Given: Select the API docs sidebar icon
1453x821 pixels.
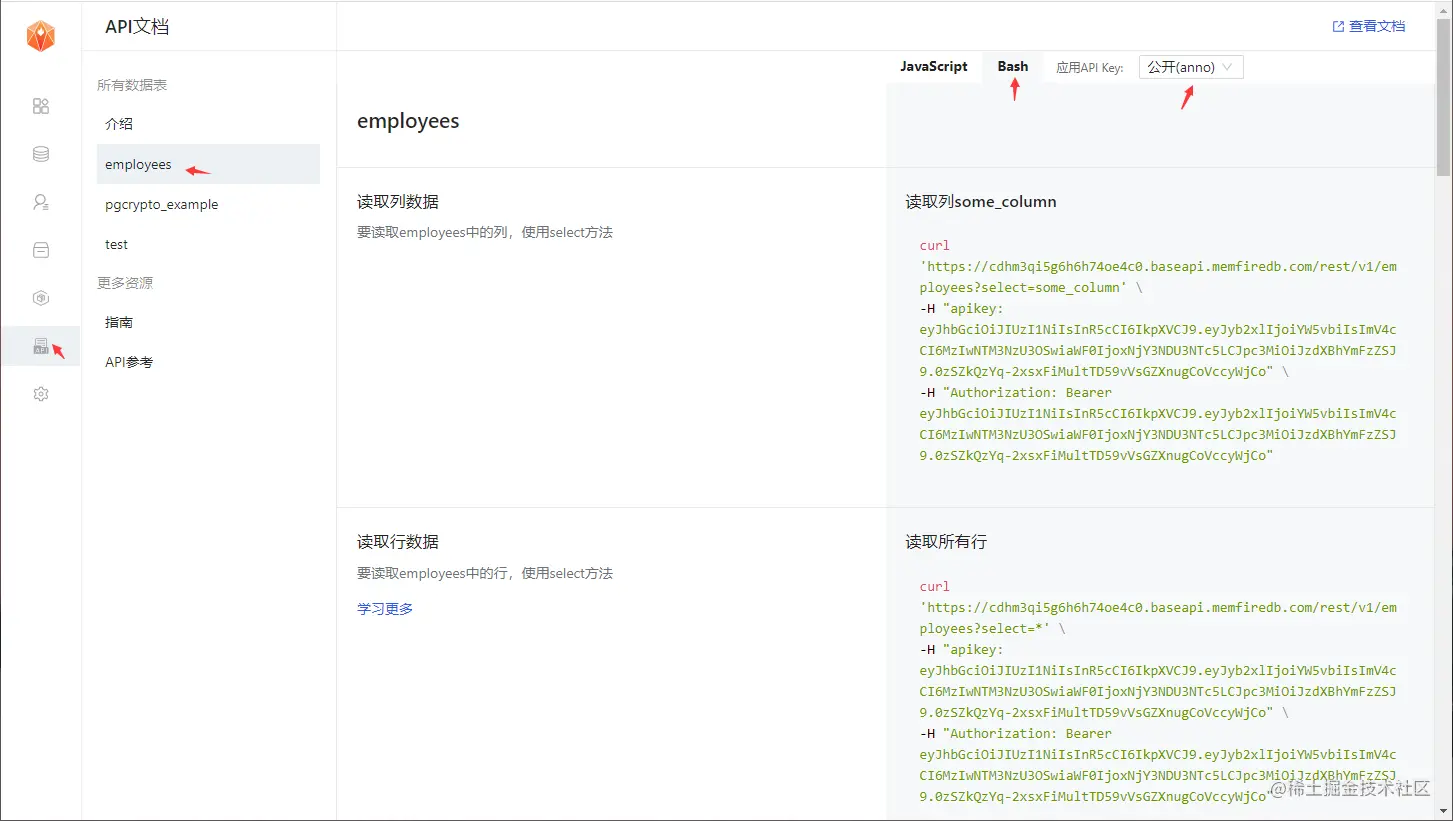Looking at the screenshot, I should pos(41,346).
